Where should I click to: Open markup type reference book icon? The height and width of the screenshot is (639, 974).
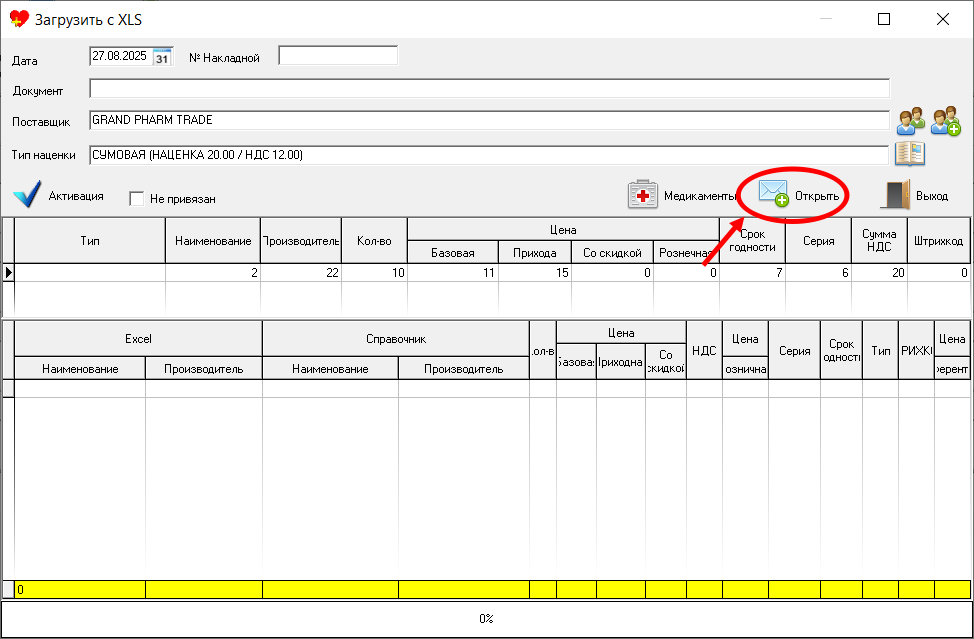[x=910, y=154]
